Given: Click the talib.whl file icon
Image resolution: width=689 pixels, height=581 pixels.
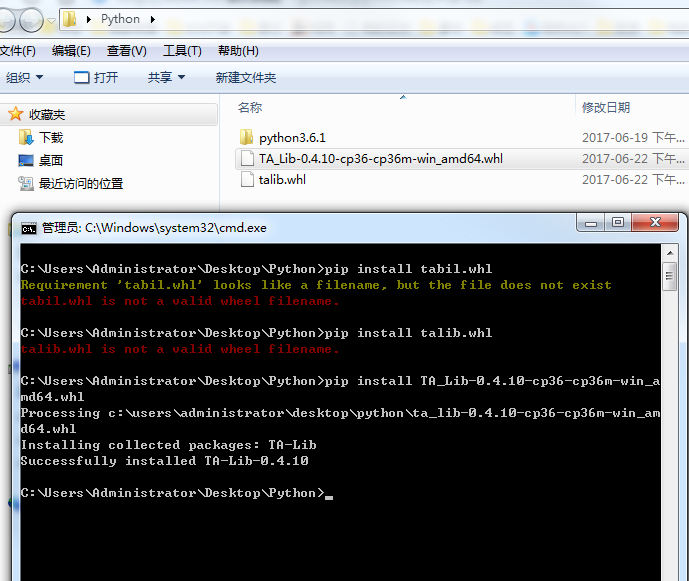Looking at the screenshot, I should [246, 179].
